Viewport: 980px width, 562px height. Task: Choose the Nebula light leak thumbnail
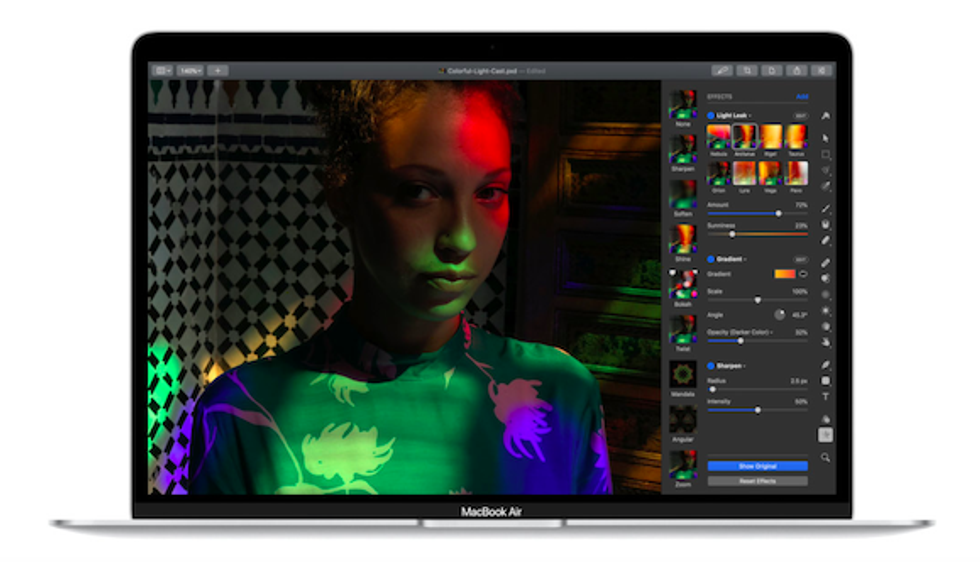pyautogui.click(x=718, y=138)
